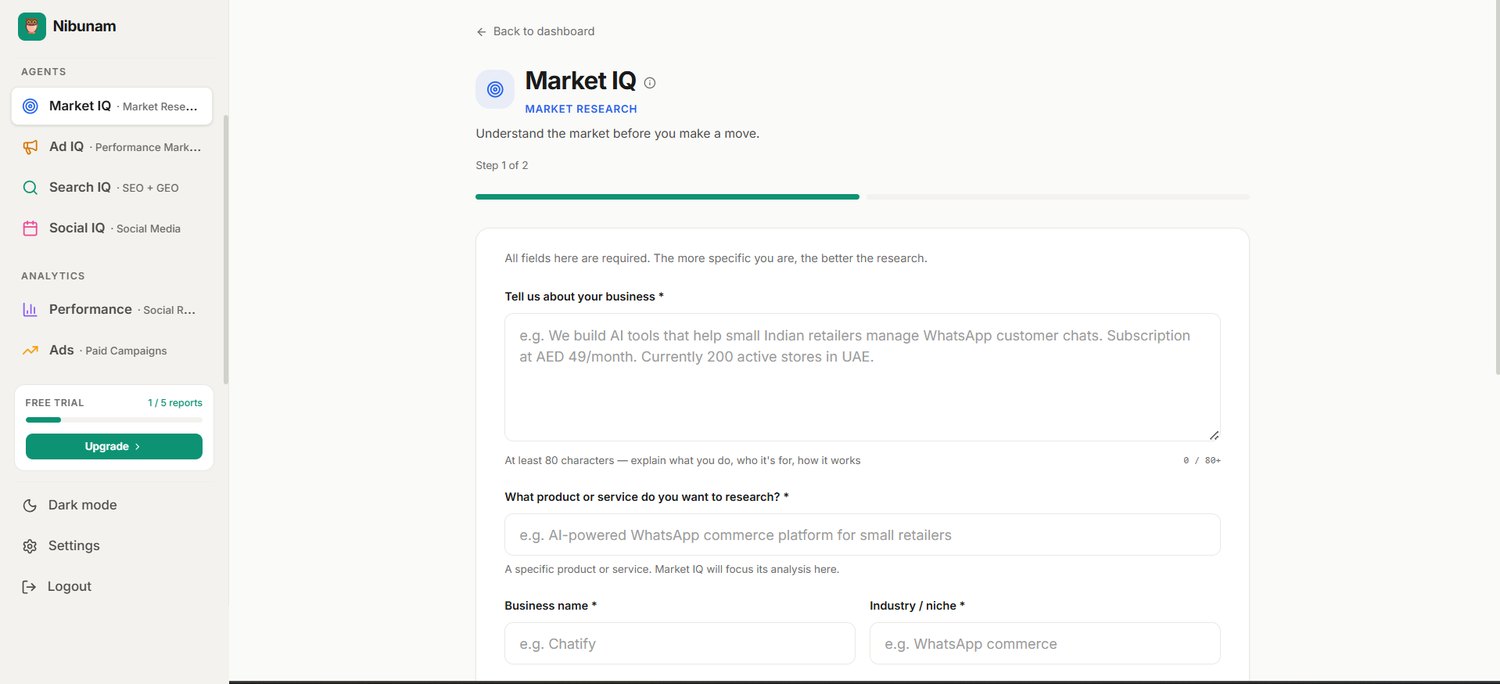Image resolution: width=1500 pixels, height=684 pixels.
Task: Click the Step 1 of 2 progress bar
Action: (862, 197)
